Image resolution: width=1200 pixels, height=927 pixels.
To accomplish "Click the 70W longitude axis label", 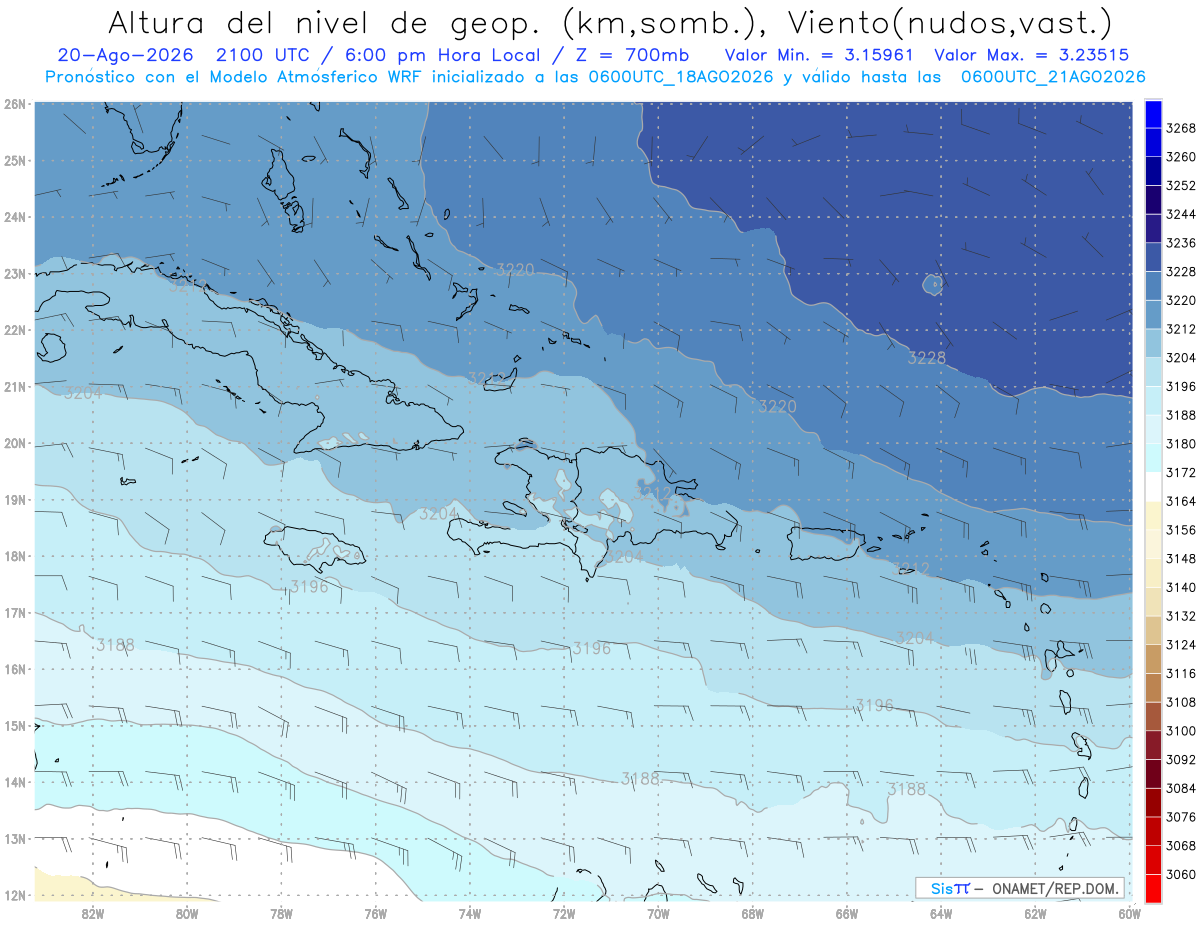I will pyautogui.click(x=658, y=914).
